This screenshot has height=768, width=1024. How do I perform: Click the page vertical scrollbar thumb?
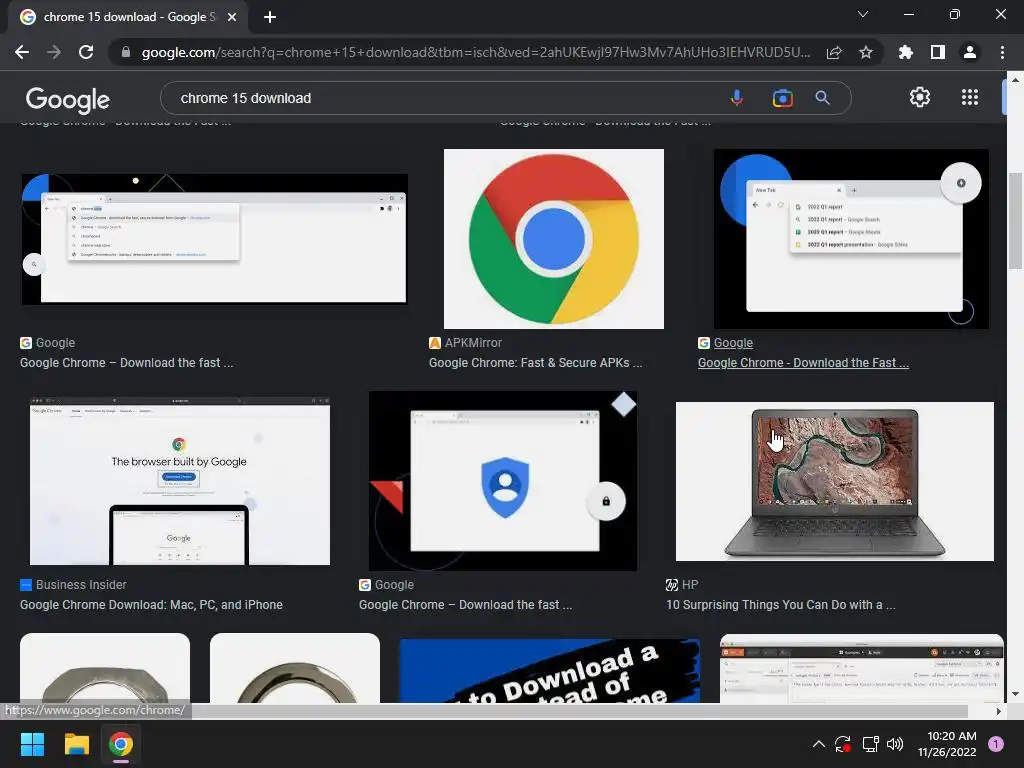tap(1015, 221)
